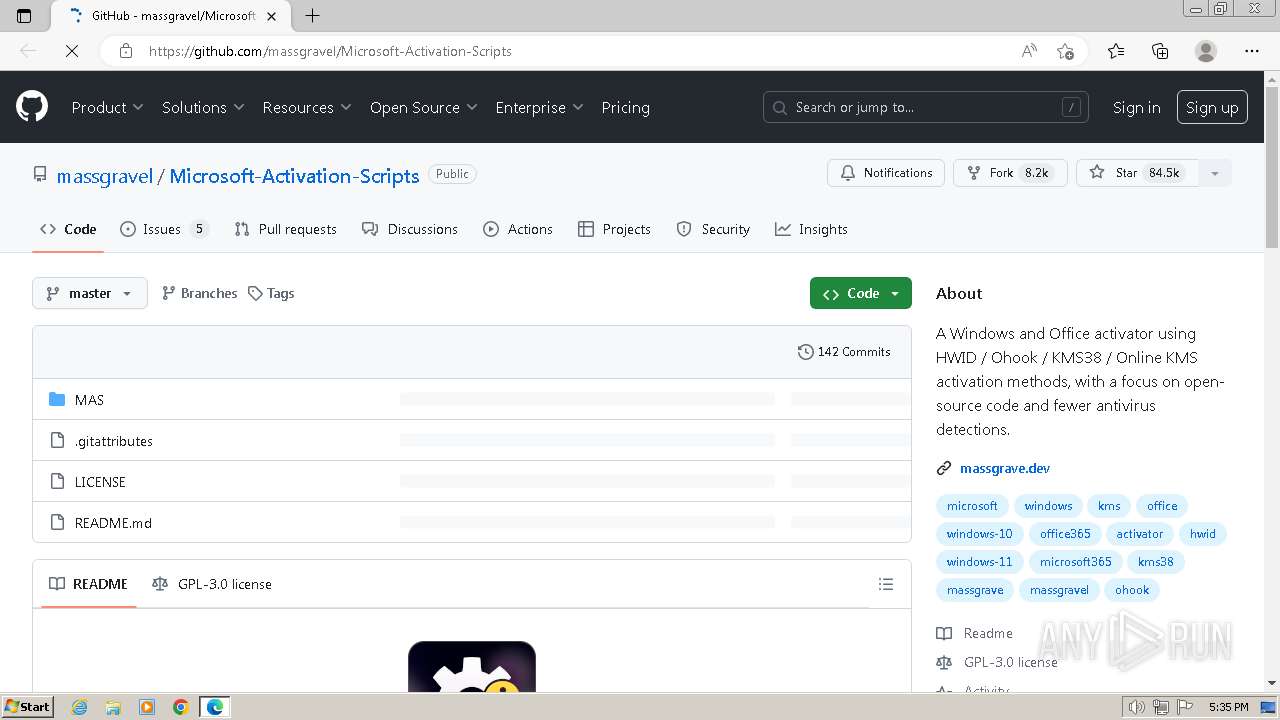The width and height of the screenshot is (1280, 720).
Task: Open the LICENSE file
Action: (x=100, y=482)
